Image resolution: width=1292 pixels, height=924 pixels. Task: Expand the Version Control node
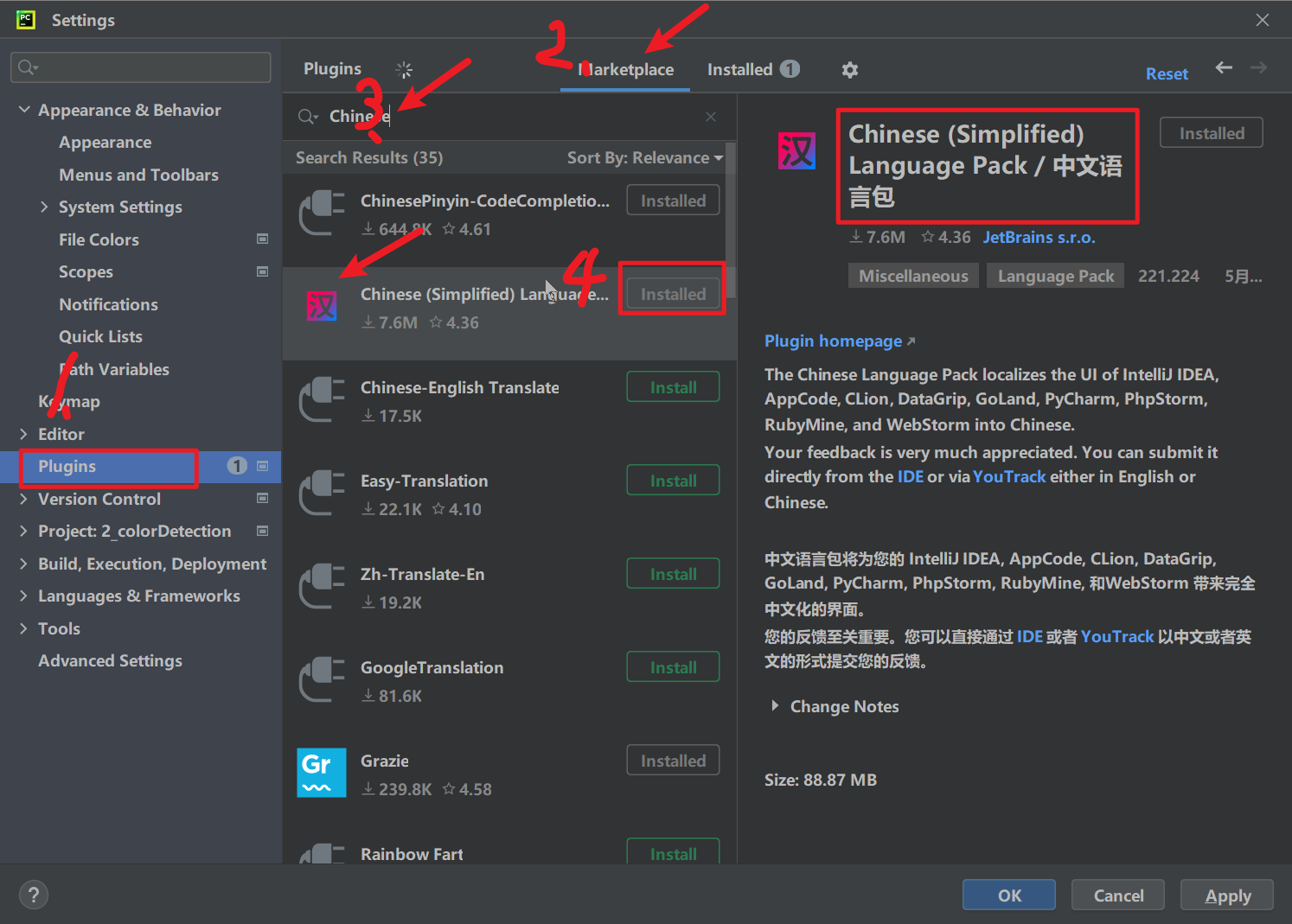[x=23, y=499]
